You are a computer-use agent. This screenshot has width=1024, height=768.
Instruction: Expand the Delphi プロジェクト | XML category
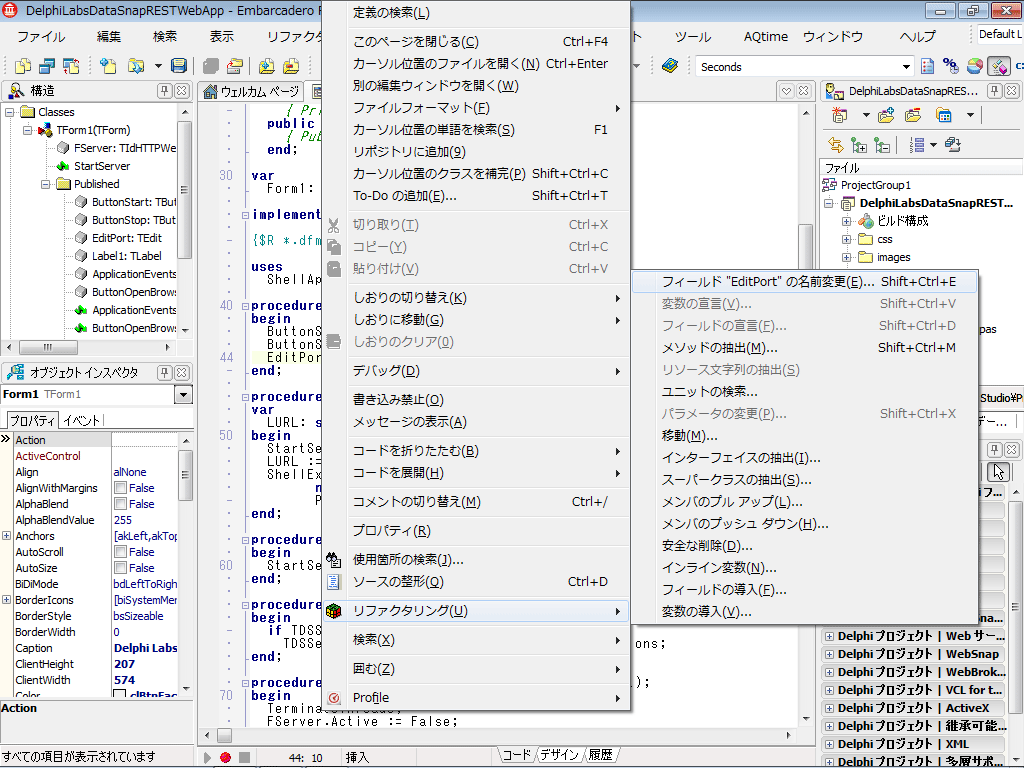point(829,744)
